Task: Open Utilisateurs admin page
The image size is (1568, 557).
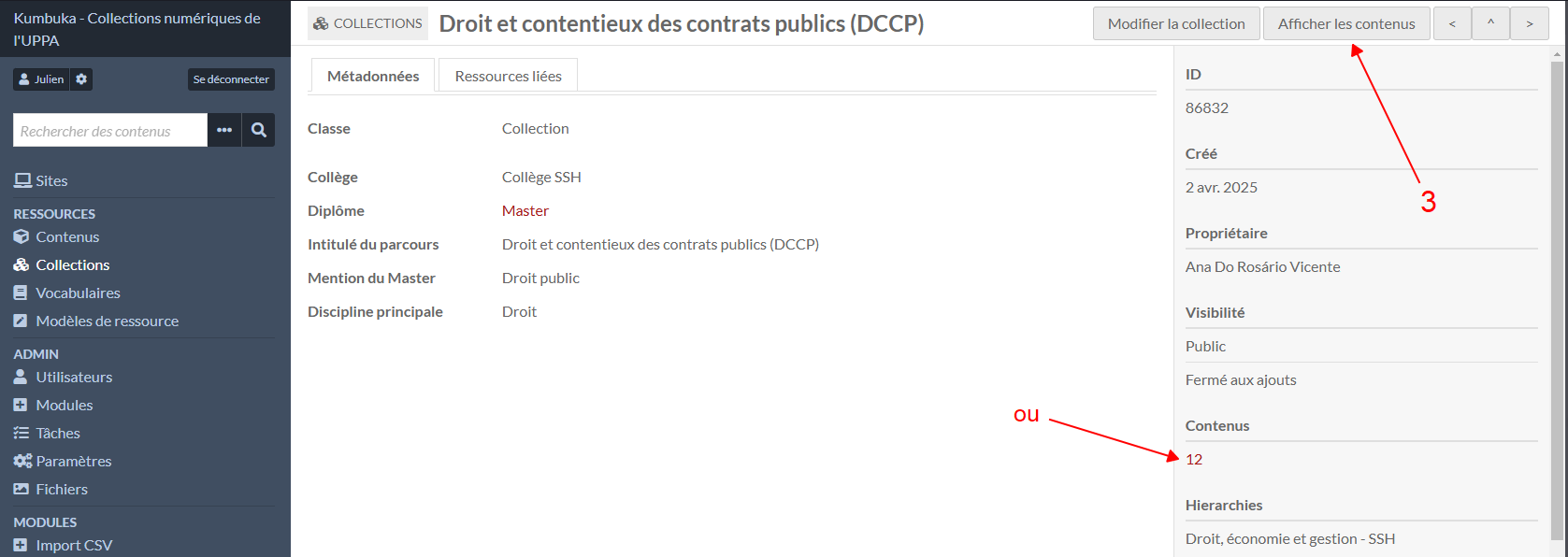Action: 74,378
